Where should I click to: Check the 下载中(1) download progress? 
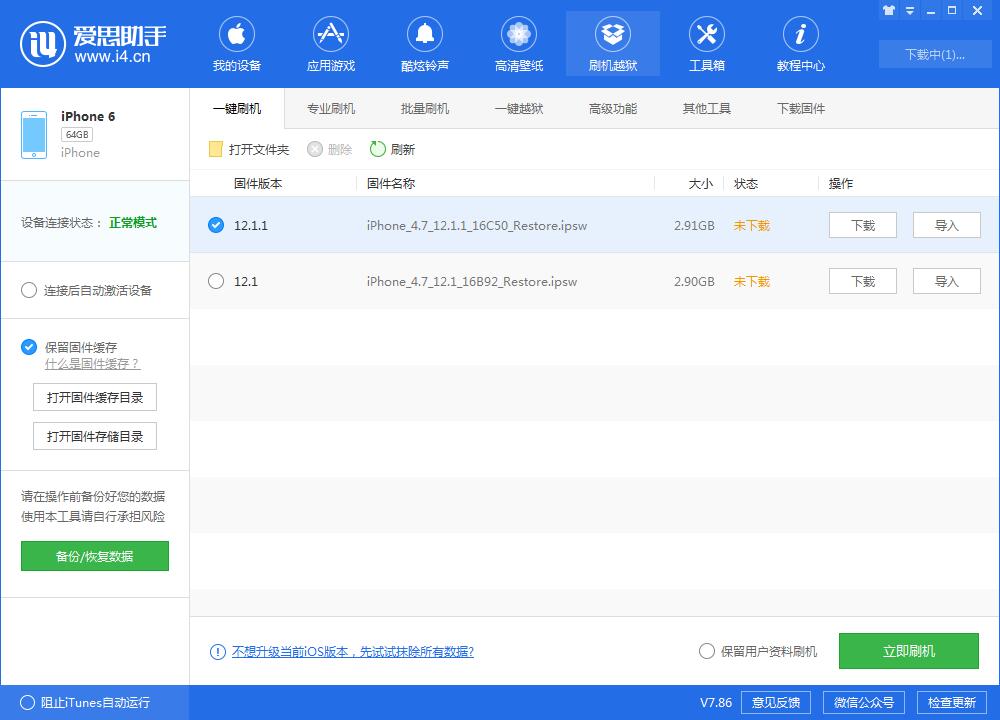coord(934,56)
